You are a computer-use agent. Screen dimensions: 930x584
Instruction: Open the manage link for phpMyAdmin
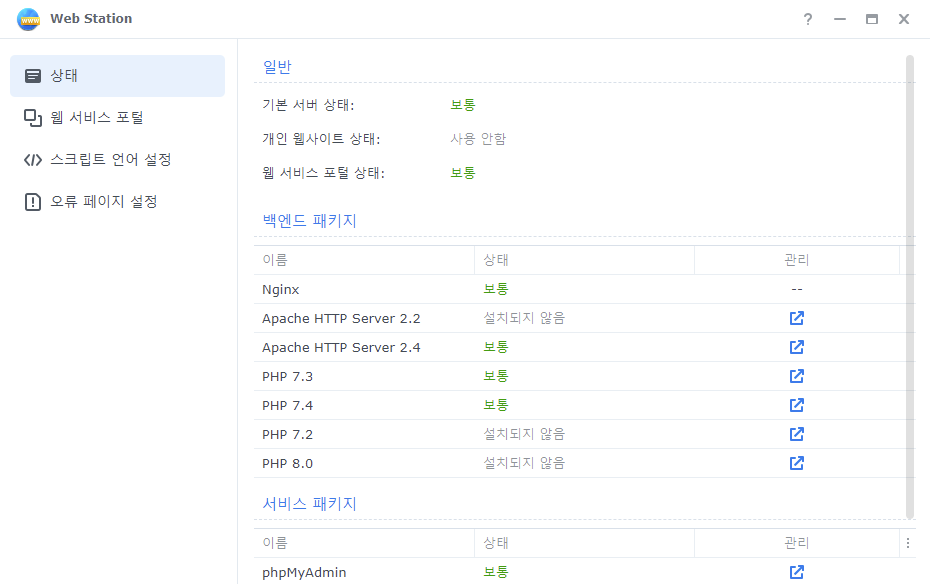(x=797, y=573)
